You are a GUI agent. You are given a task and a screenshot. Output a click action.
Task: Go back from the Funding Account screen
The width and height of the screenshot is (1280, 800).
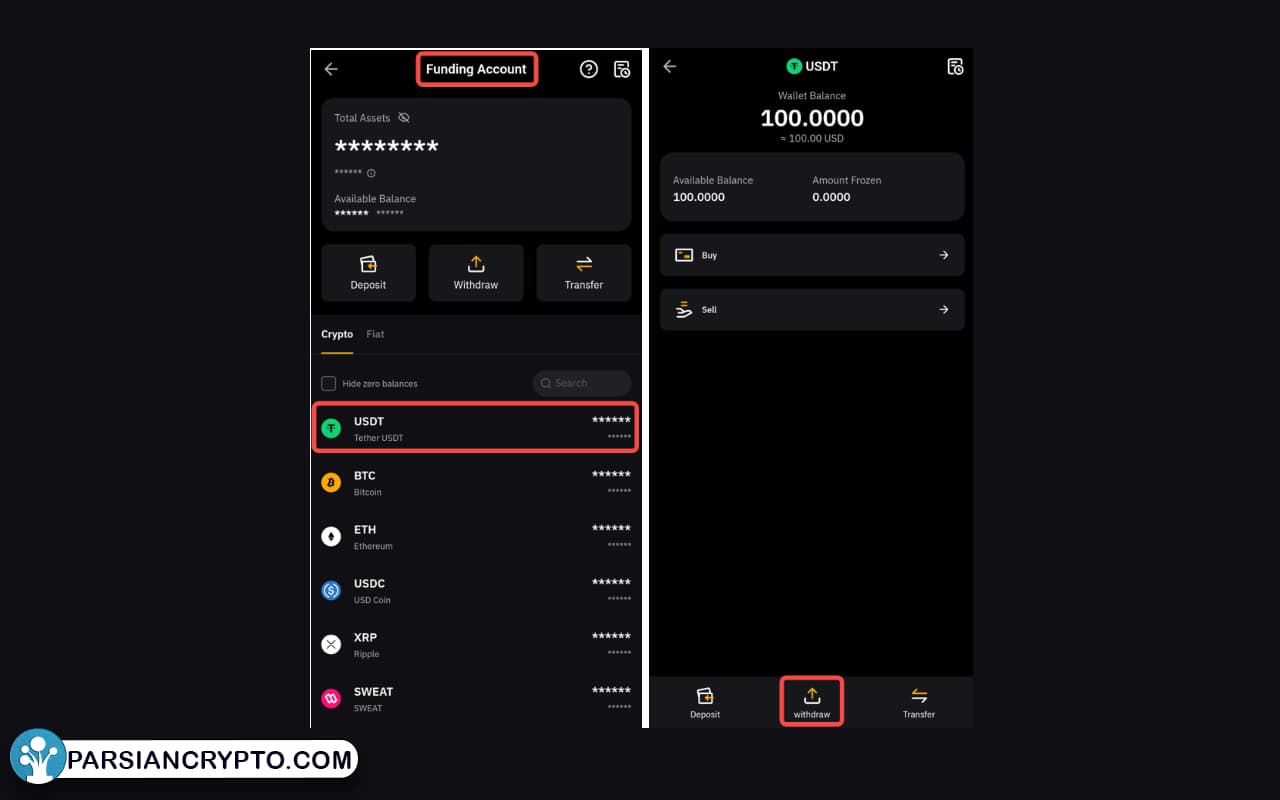pos(331,69)
